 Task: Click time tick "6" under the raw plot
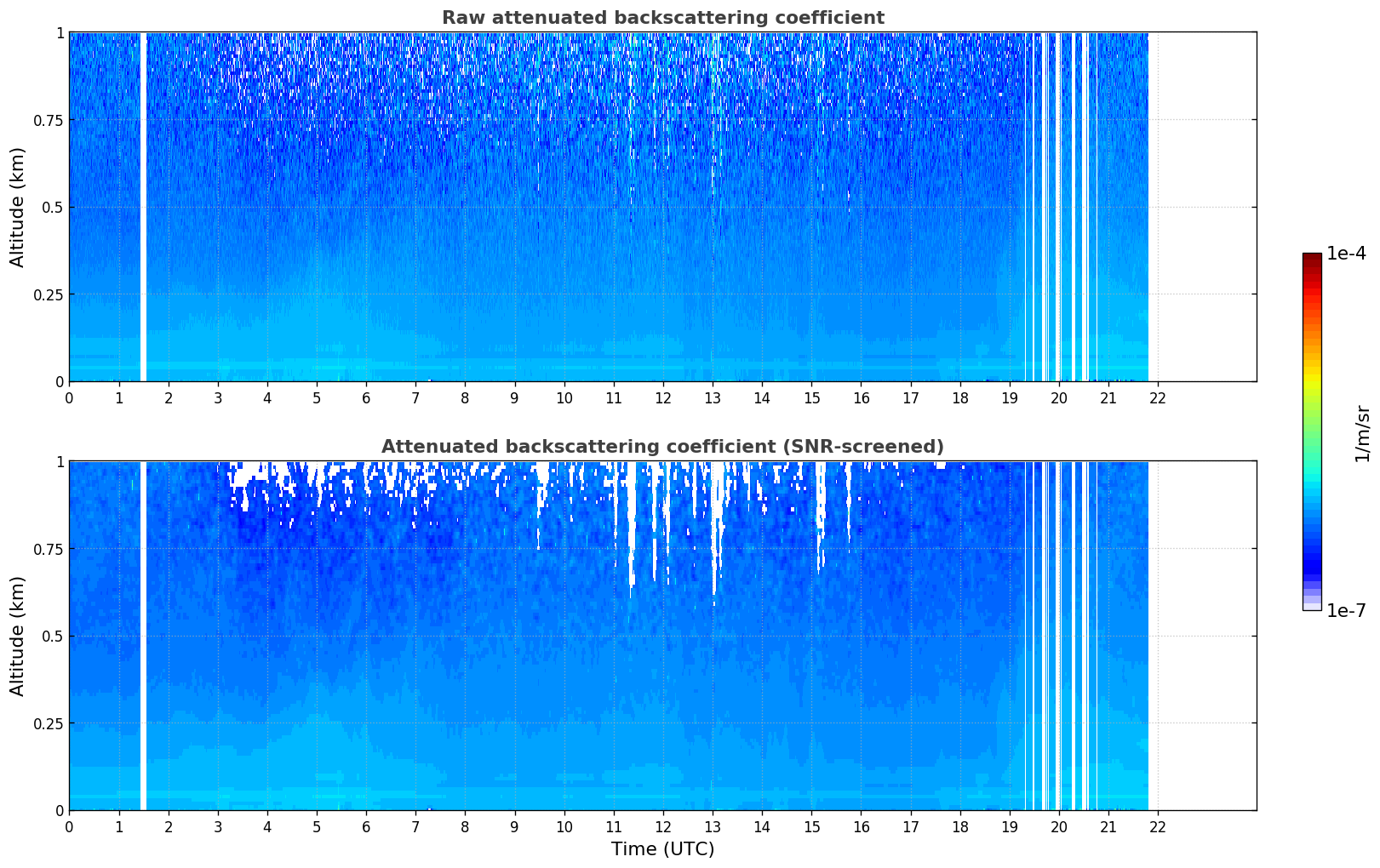point(366,397)
